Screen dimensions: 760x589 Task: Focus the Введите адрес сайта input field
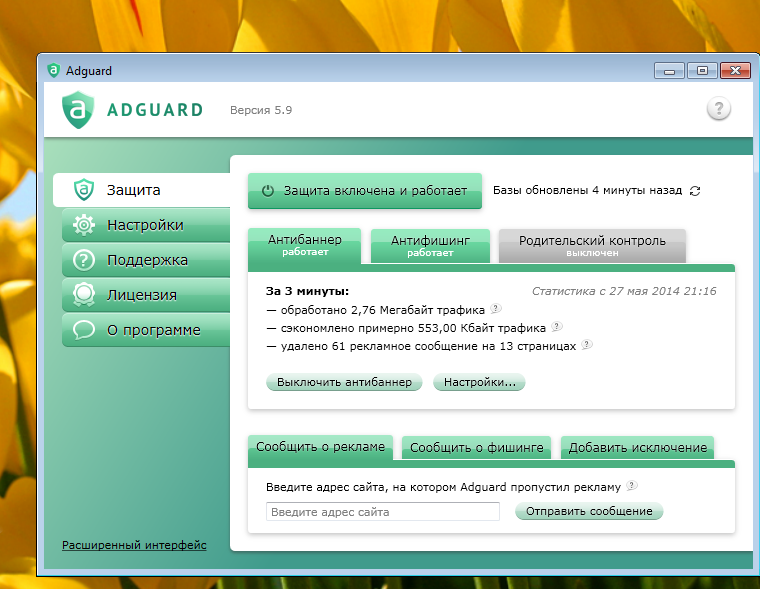pyautogui.click(x=383, y=511)
